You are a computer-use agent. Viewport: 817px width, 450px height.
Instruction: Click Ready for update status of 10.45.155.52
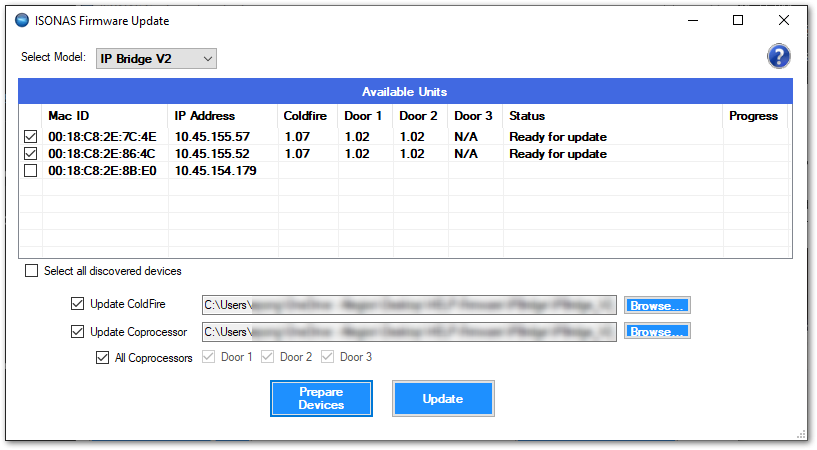coord(558,154)
